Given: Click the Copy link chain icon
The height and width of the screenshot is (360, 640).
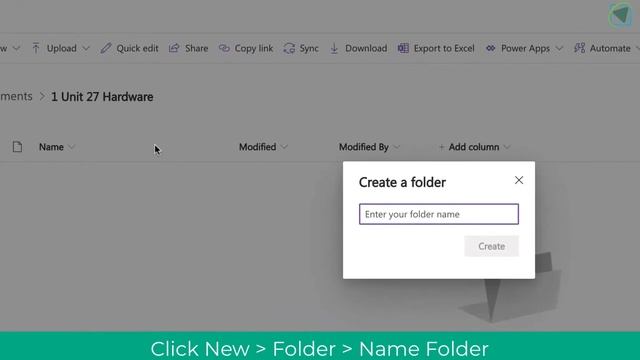Looking at the screenshot, I should (224, 48).
